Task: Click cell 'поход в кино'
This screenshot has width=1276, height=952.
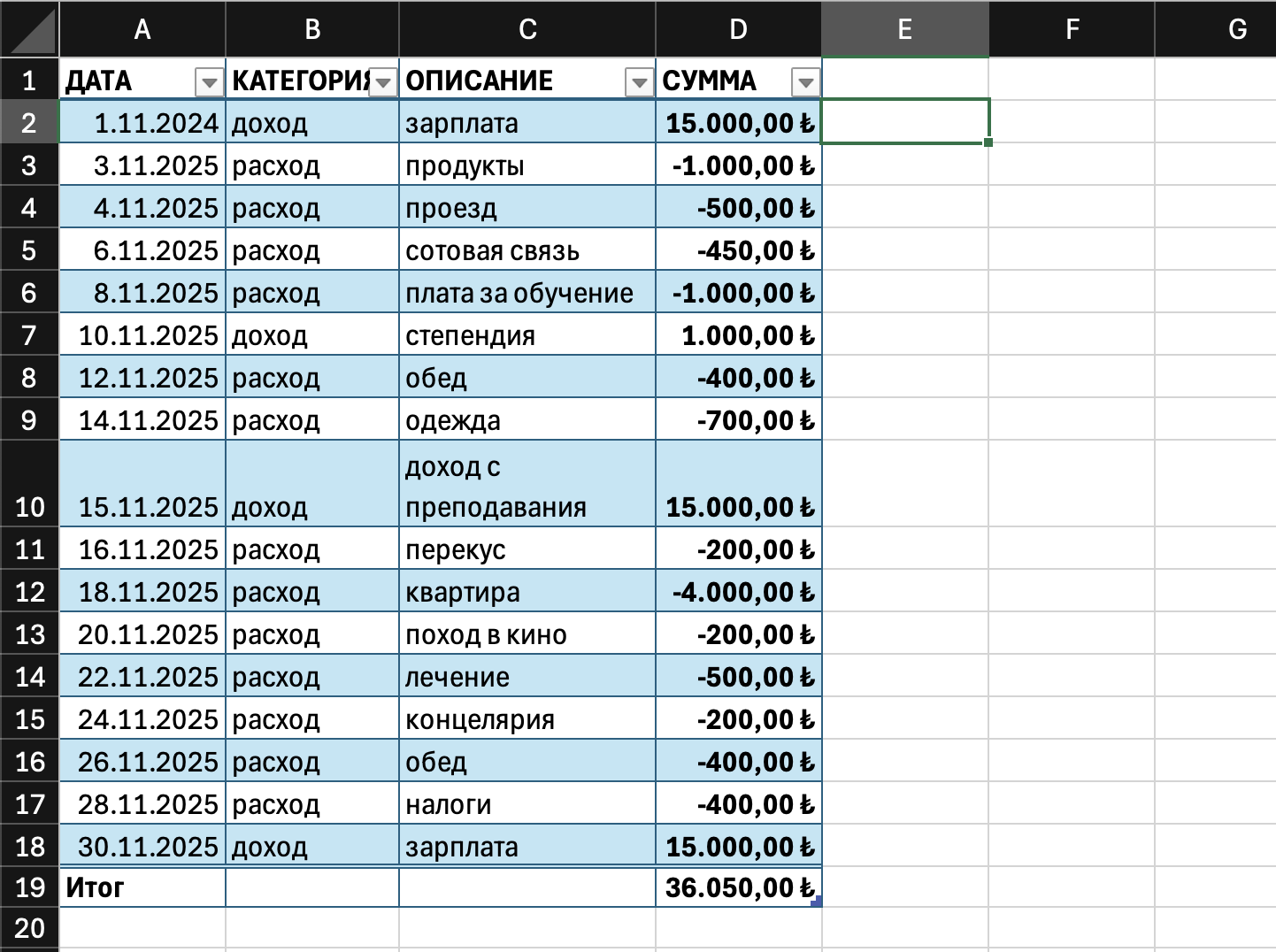Action: 527,633
